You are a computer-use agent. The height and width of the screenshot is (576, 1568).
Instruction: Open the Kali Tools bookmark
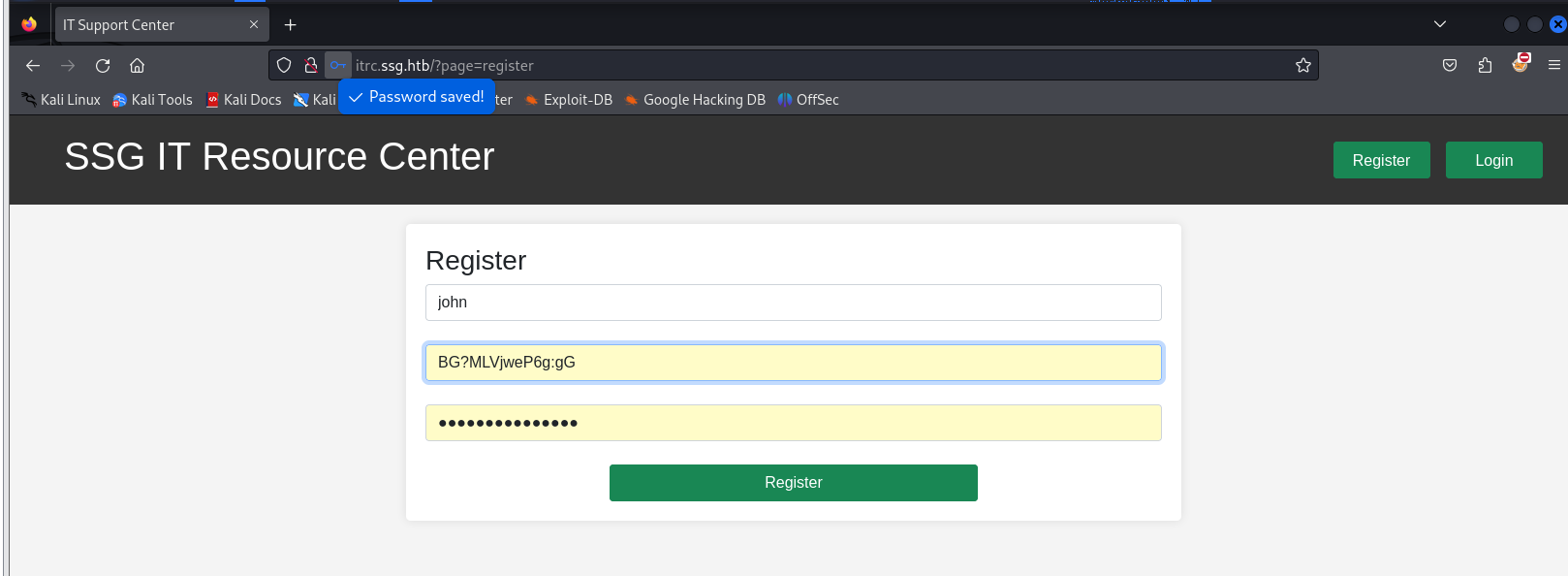tap(152, 100)
